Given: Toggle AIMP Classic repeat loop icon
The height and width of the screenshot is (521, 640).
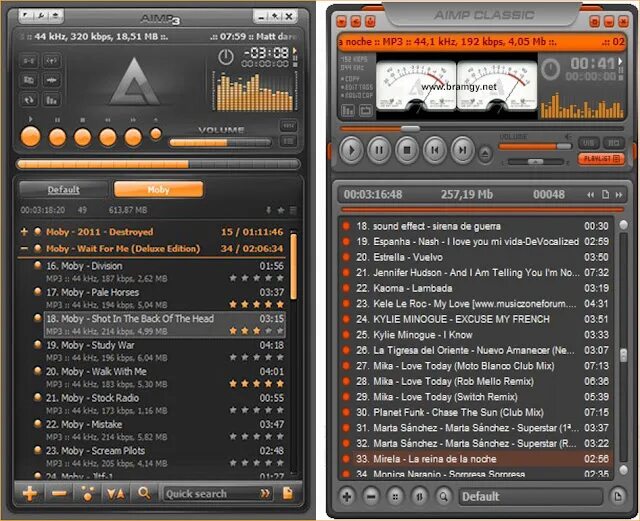Looking at the screenshot, I should click(365, 110).
